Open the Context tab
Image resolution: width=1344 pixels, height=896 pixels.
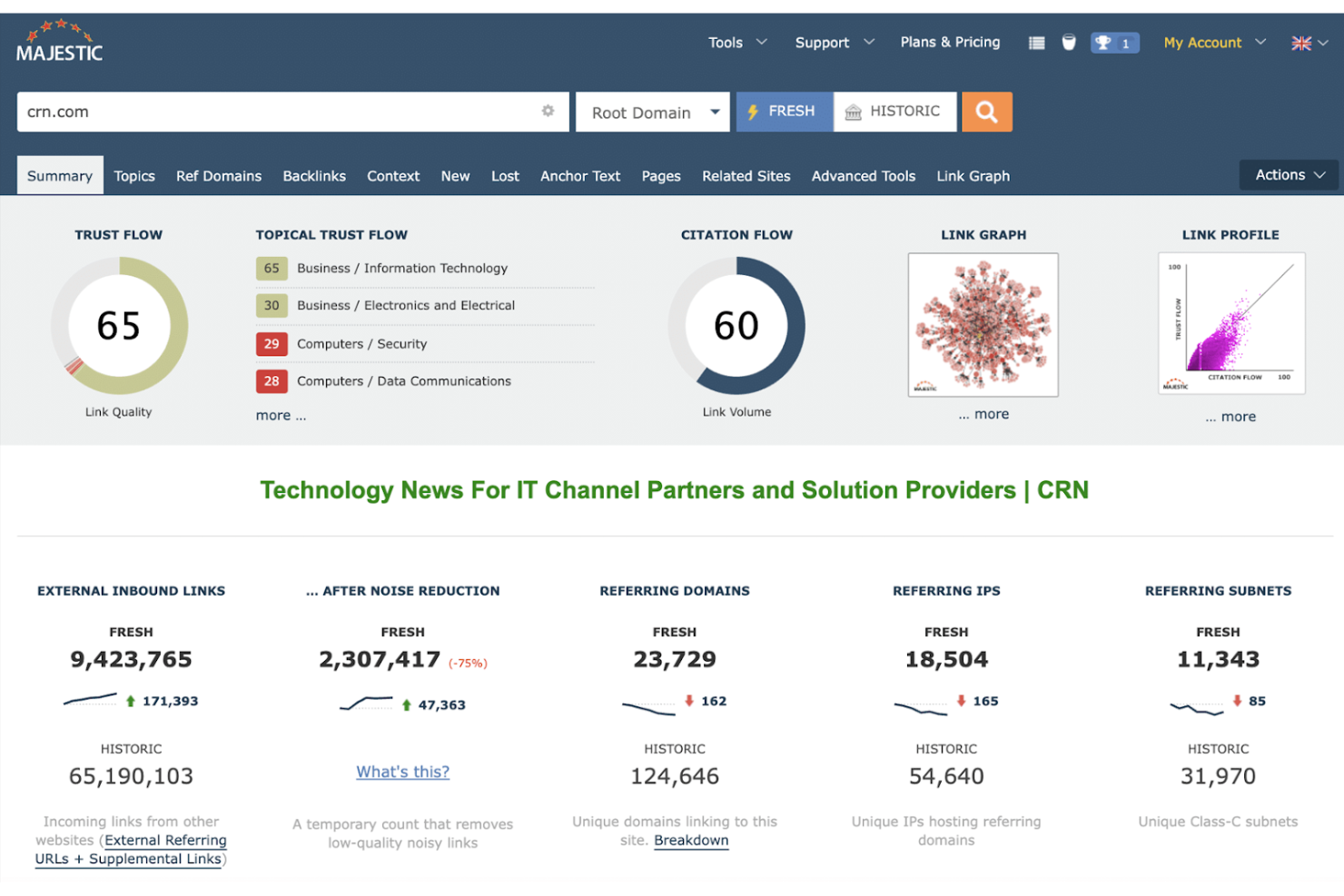click(x=393, y=176)
